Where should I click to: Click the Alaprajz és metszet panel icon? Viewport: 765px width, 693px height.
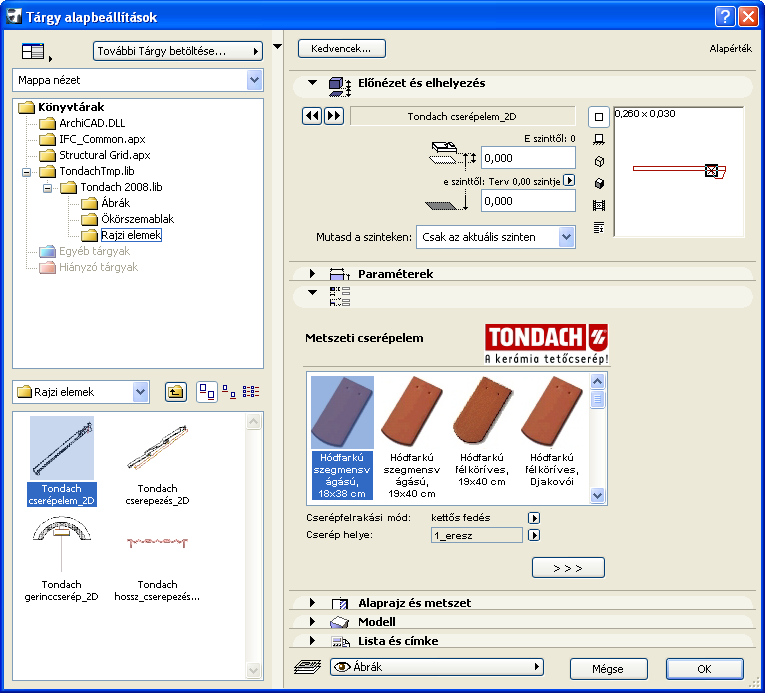(x=340, y=603)
